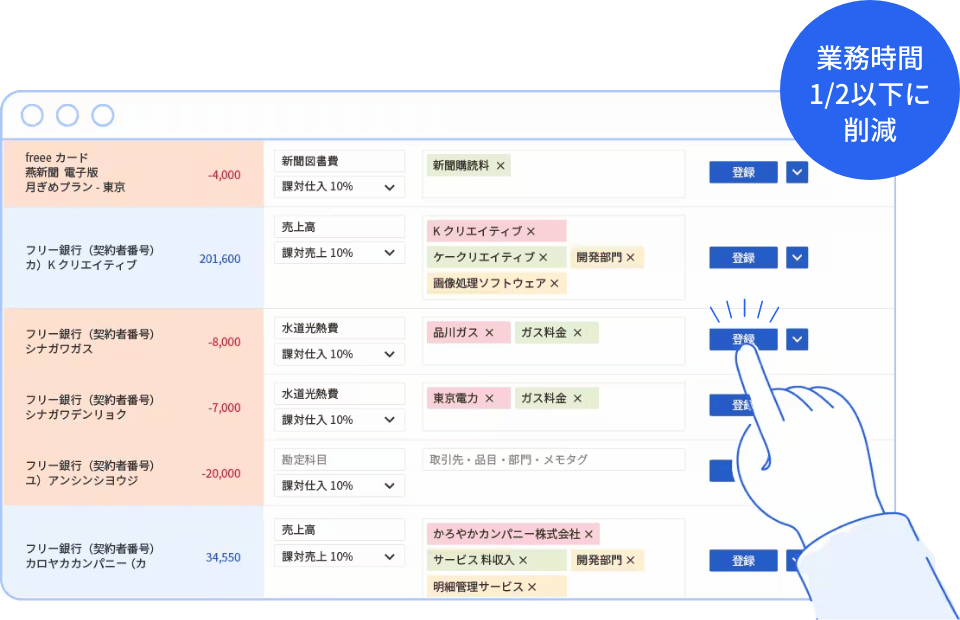The image size is (960, 620).
Task: Remove the 東京電力 tag
Action: point(489,398)
